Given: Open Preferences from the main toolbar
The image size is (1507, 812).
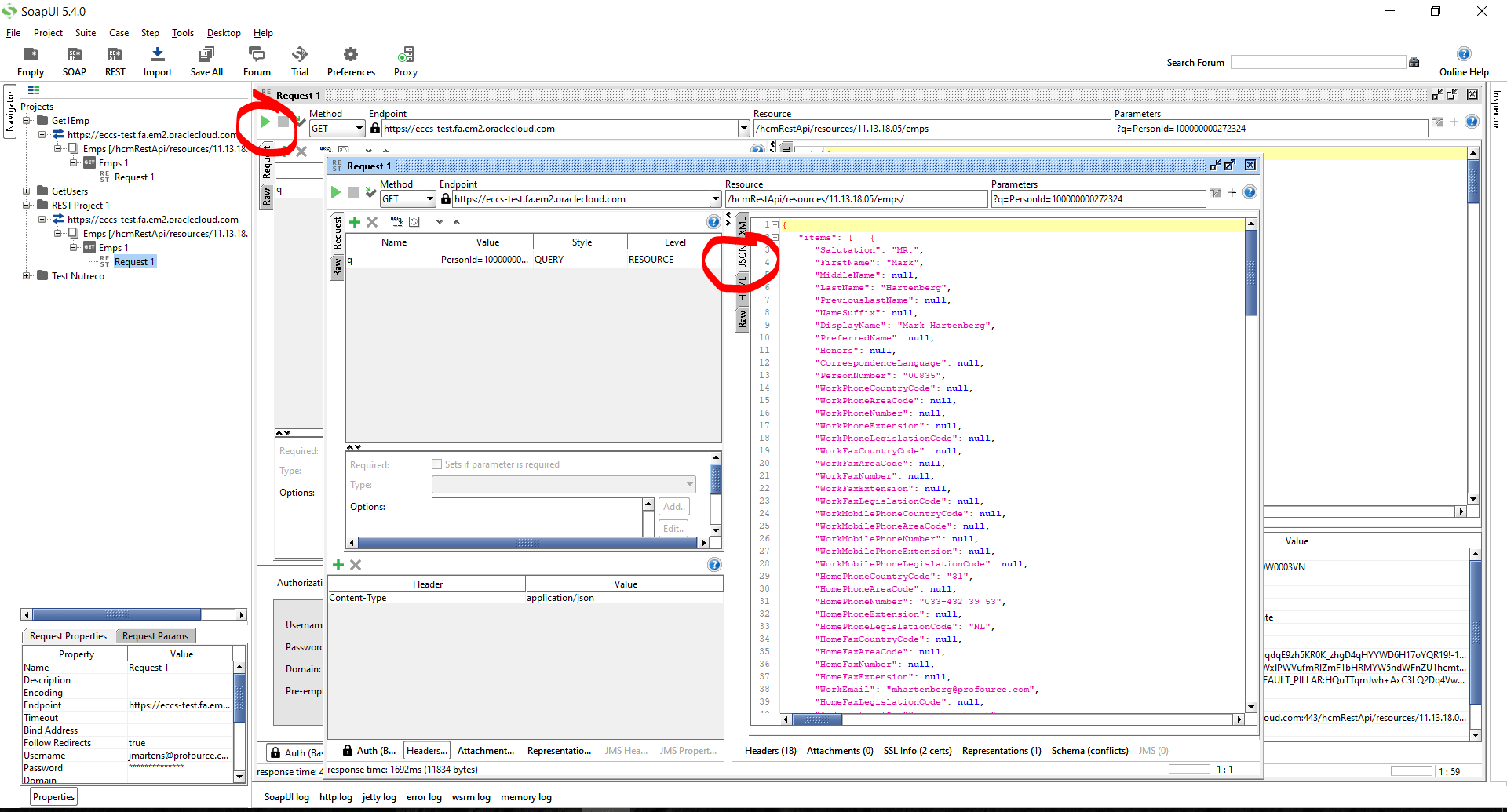Looking at the screenshot, I should point(351,62).
